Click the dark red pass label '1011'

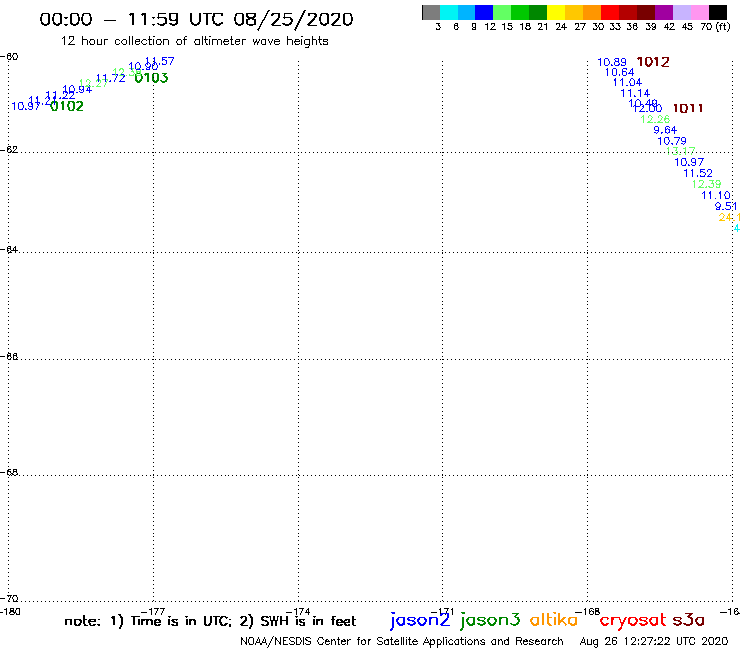688,108
